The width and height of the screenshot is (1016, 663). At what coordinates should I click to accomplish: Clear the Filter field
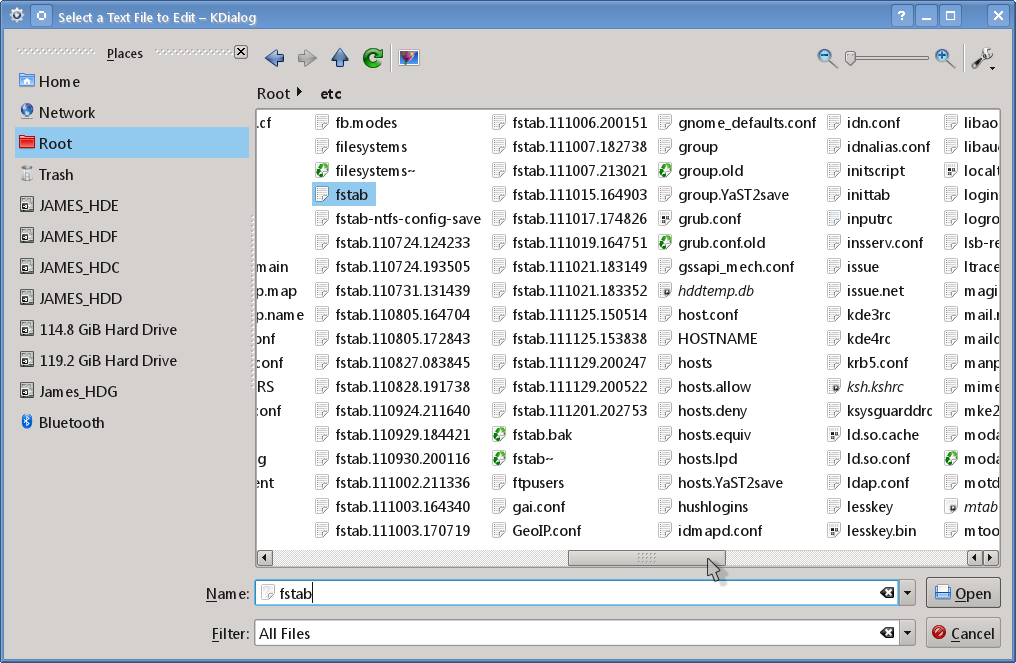coord(887,633)
